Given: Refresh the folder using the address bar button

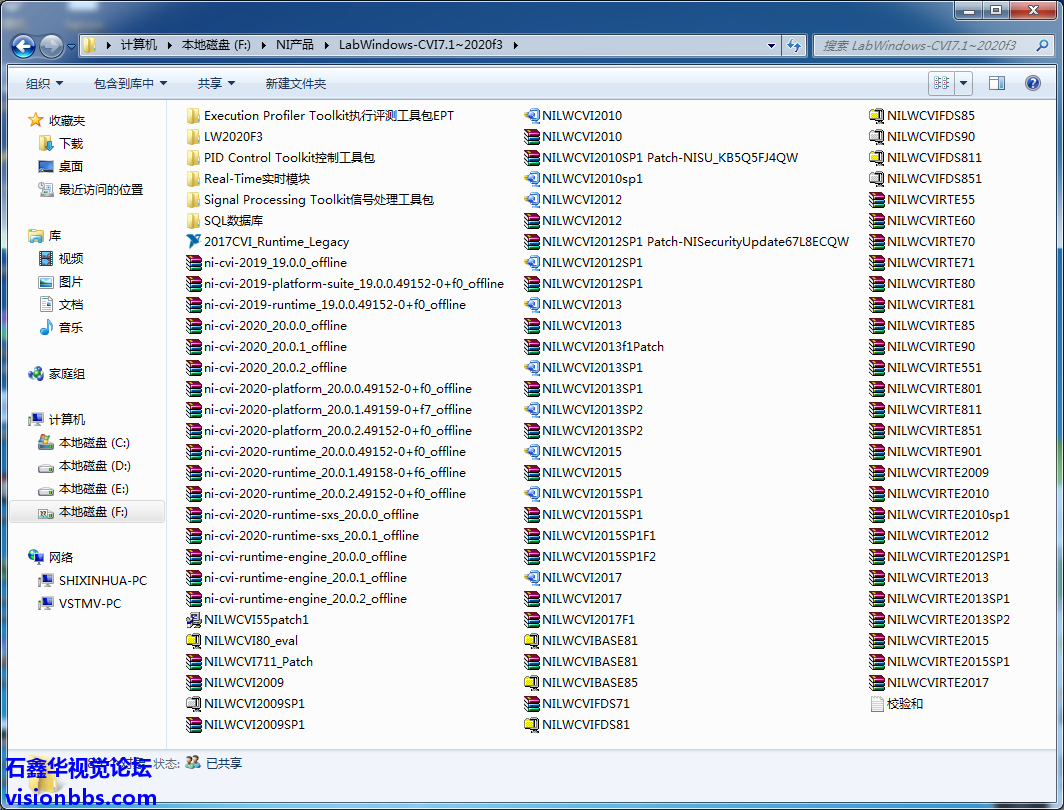Looking at the screenshot, I should [795, 45].
